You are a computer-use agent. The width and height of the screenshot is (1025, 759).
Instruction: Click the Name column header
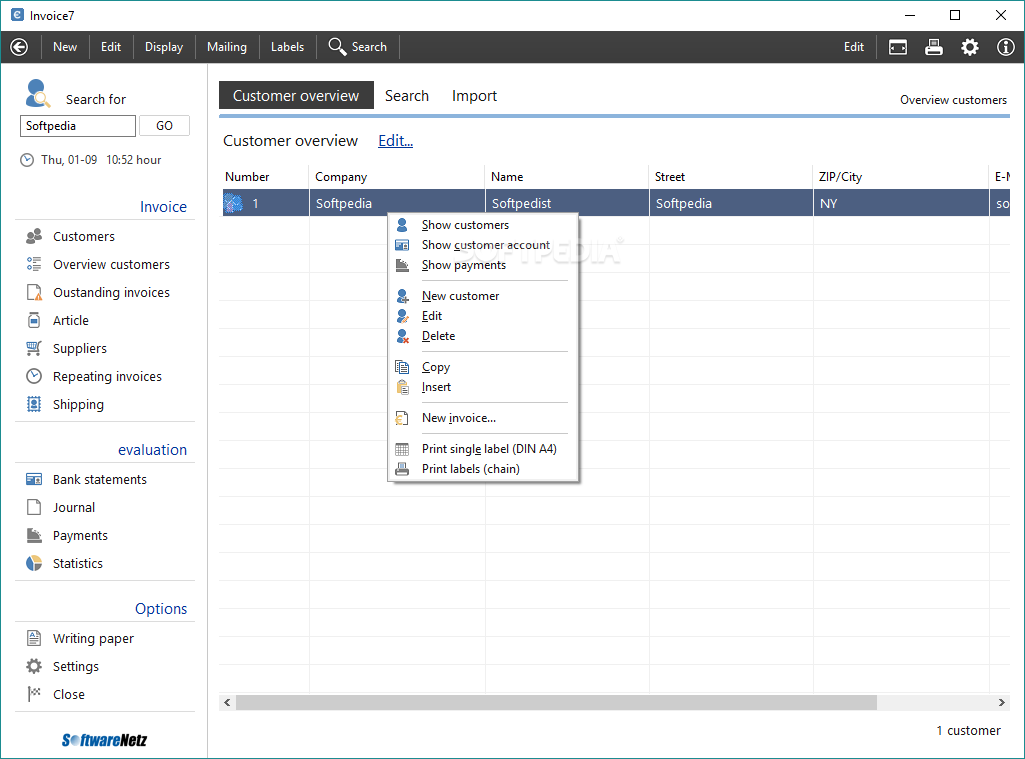(x=567, y=177)
